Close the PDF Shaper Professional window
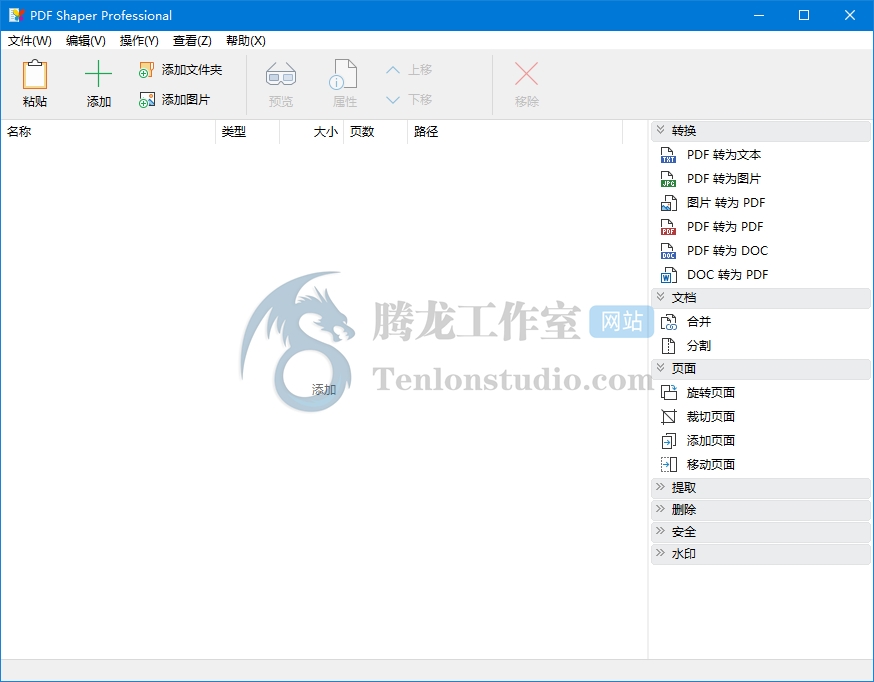The width and height of the screenshot is (874, 682). pyautogui.click(x=849, y=16)
